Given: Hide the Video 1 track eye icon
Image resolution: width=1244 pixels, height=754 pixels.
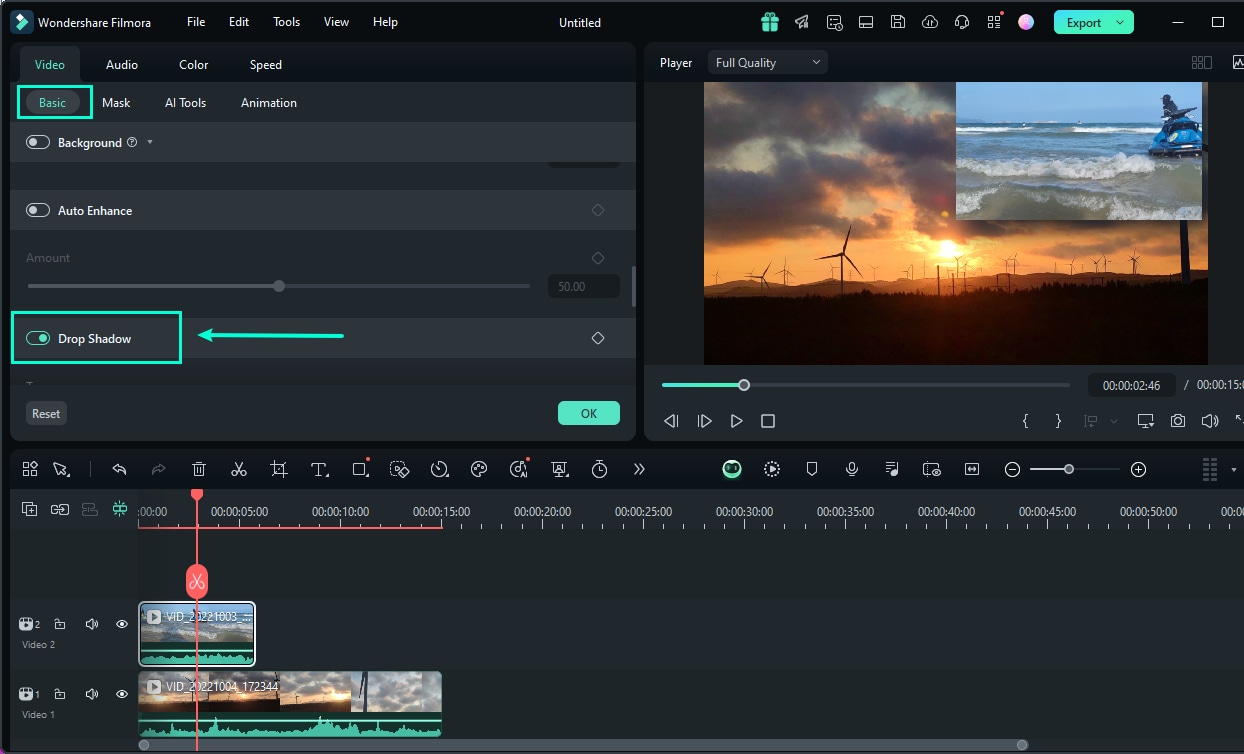Looking at the screenshot, I should tap(122, 694).
